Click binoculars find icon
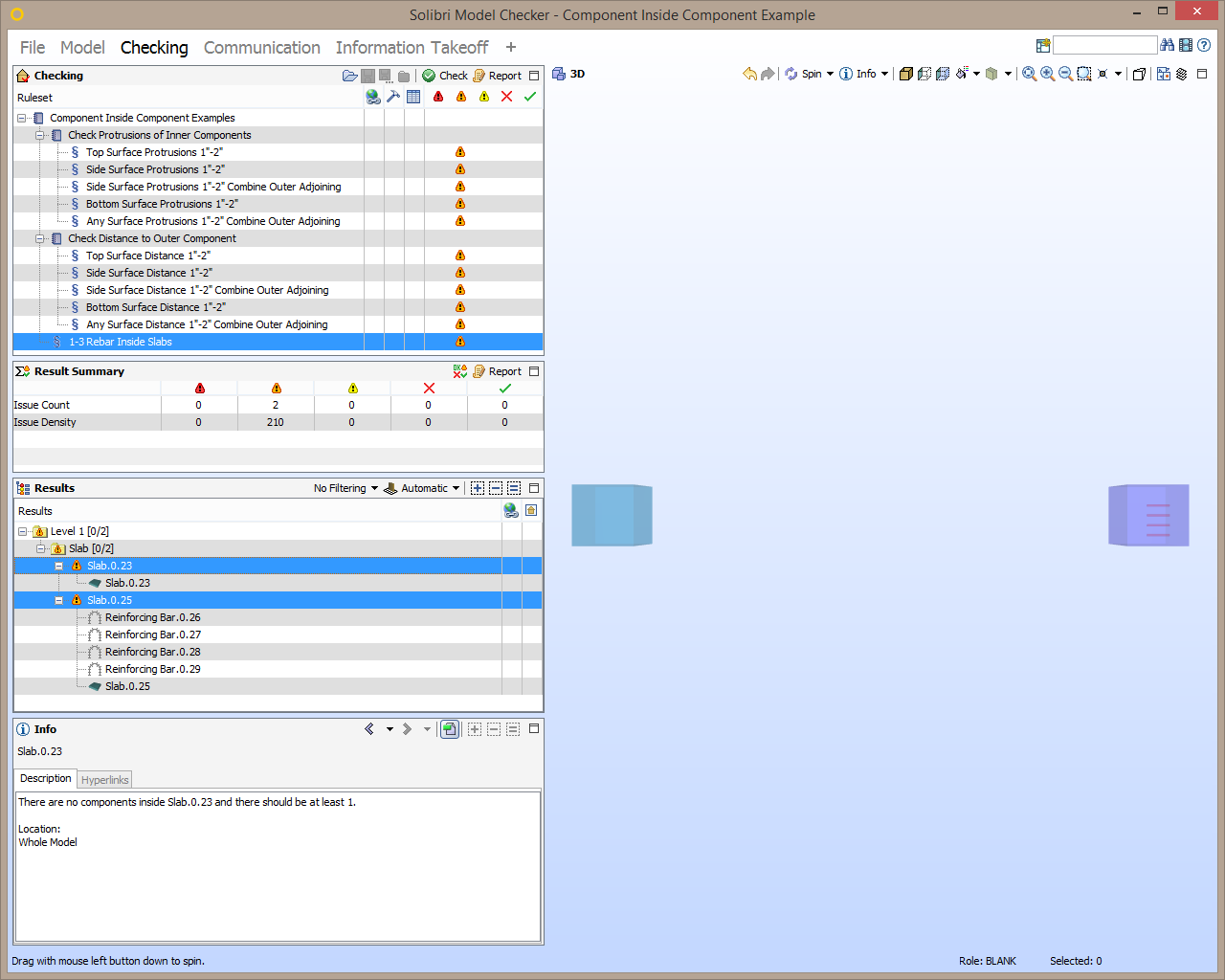The height and width of the screenshot is (980, 1225). 1167,45
